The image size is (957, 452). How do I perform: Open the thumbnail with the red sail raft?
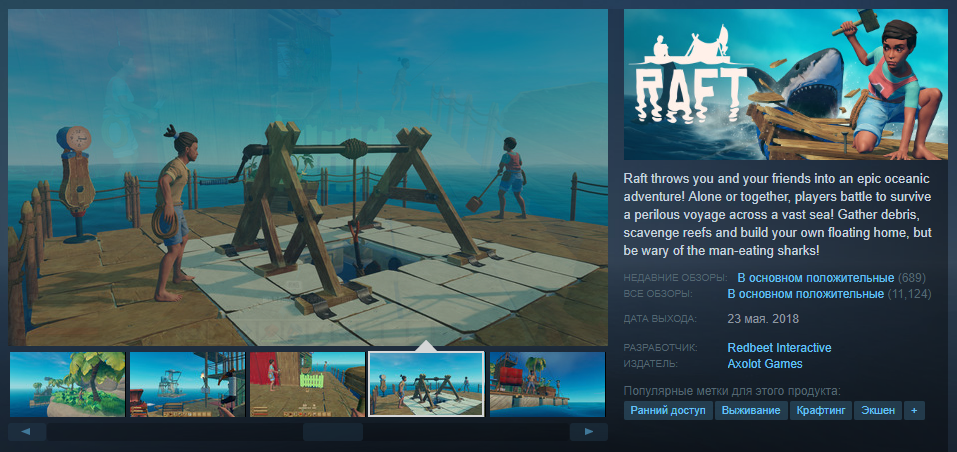point(547,384)
